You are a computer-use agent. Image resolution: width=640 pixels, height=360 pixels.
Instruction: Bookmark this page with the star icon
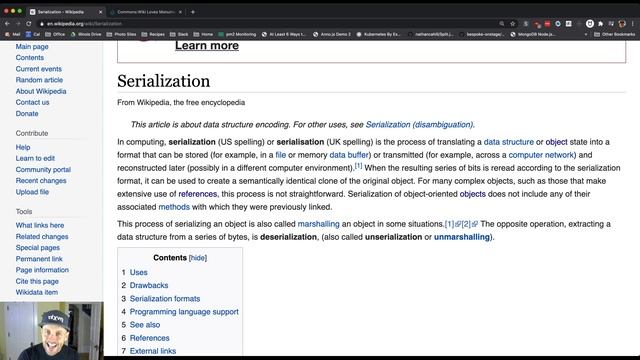coord(513,24)
